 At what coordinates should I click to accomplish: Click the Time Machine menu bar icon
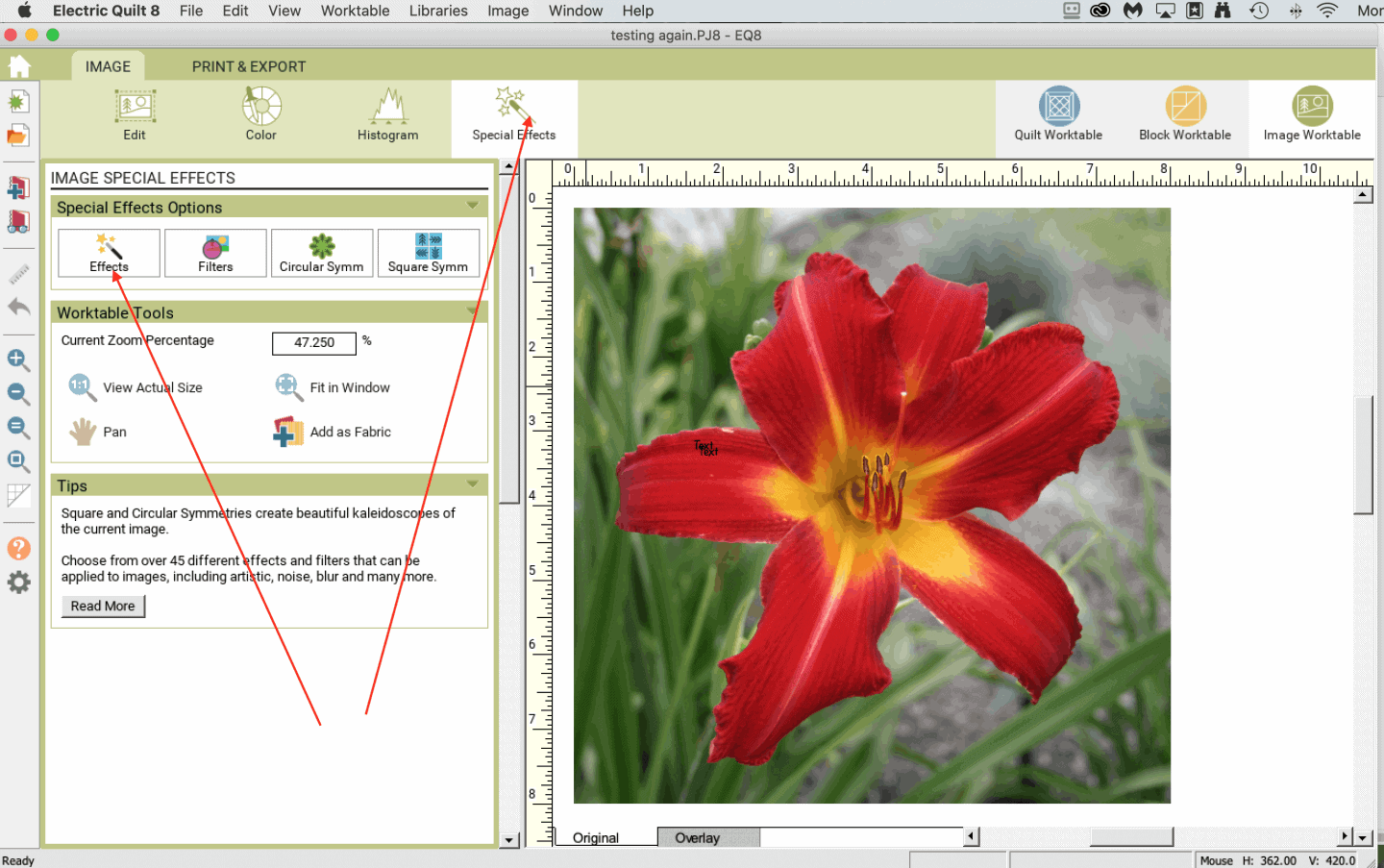(x=1259, y=11)
